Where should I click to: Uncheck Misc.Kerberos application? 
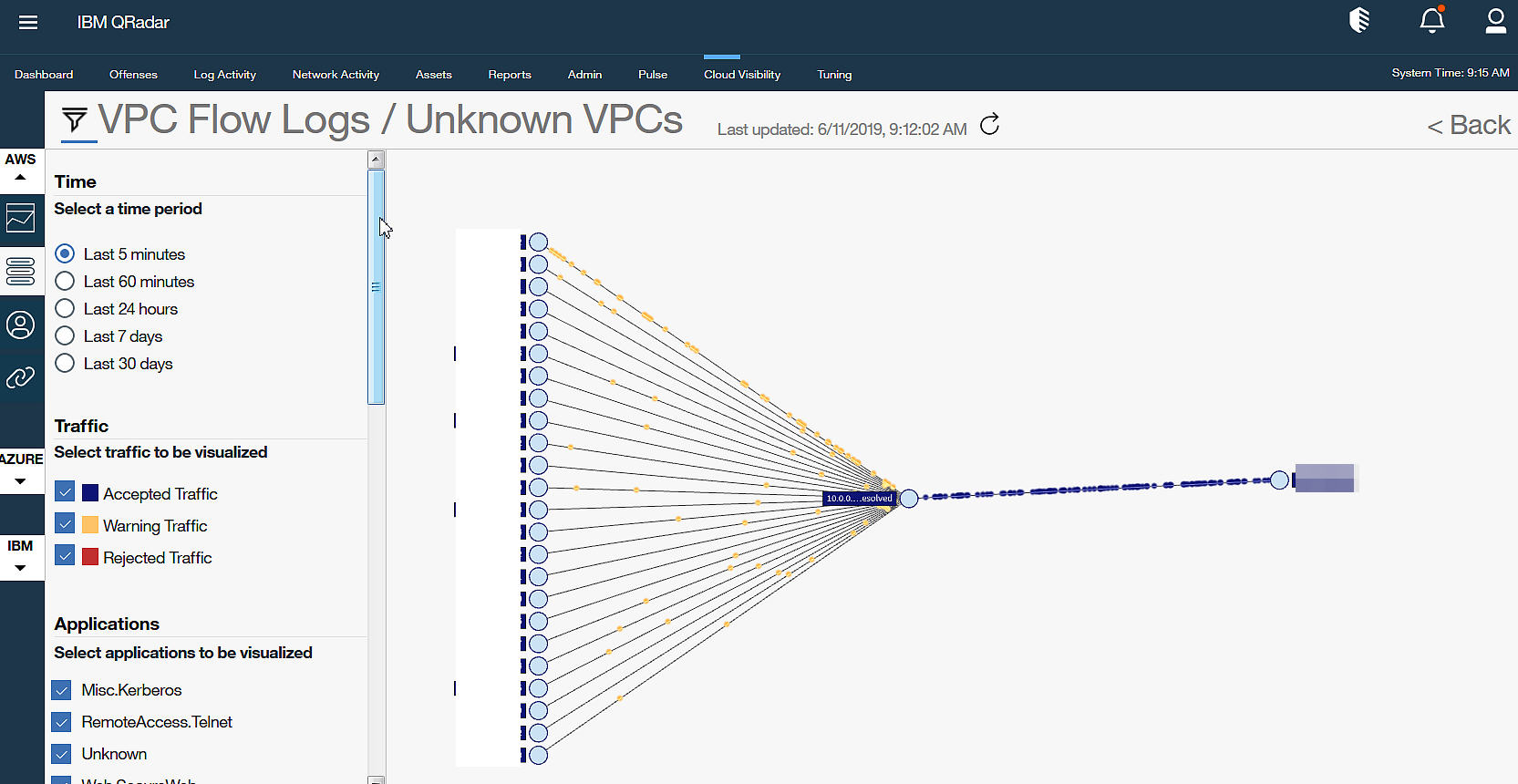[x=62, y=690]
